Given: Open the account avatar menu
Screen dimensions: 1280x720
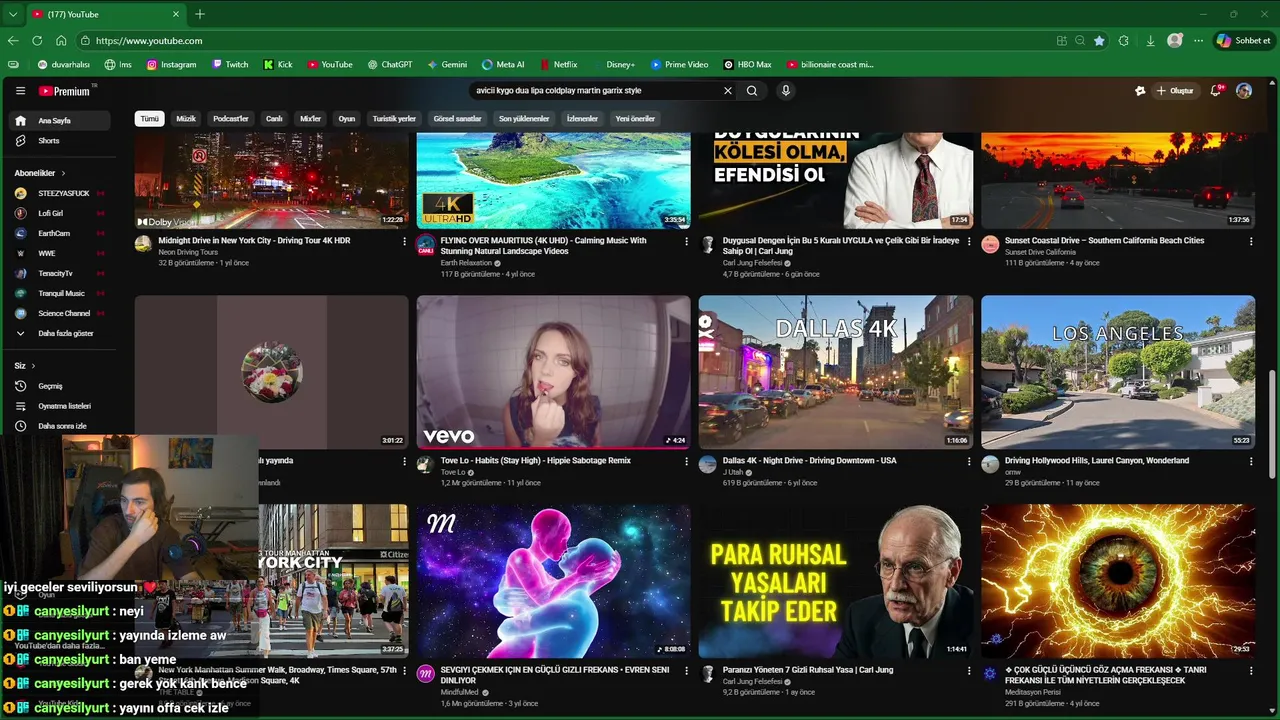Looking at the screenshot, I should [1244, 91].
